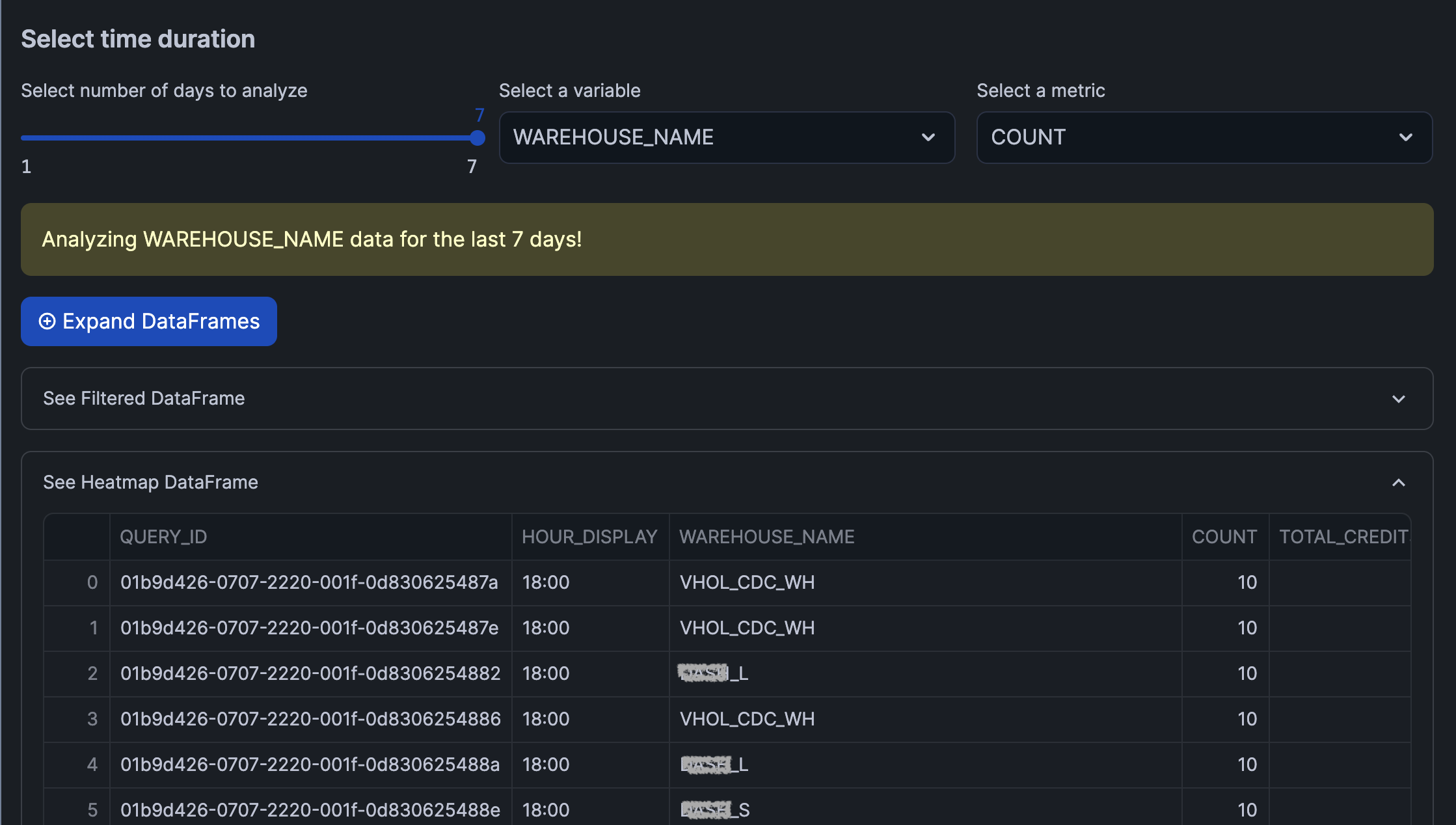Collapse the Heatmap DataFrame via the up chevron

coord(1398,483)
